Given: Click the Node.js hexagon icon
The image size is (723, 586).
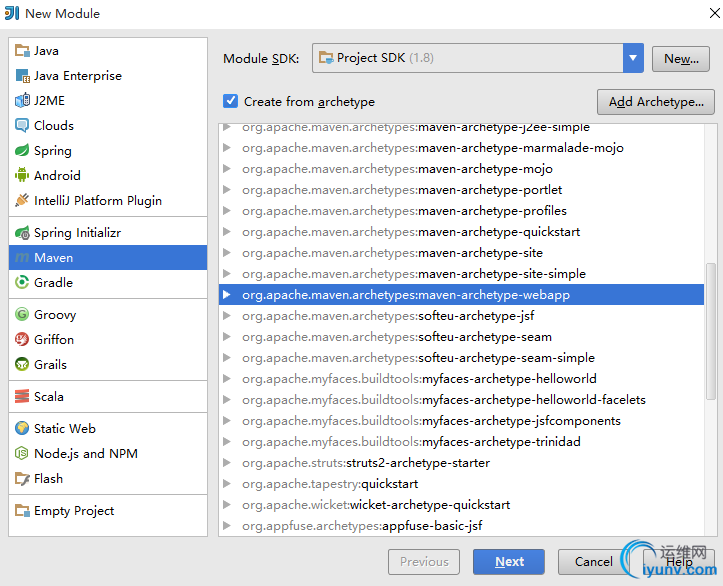Looking at the screenshot, I should pyautogui.click(x=22, y=453).
